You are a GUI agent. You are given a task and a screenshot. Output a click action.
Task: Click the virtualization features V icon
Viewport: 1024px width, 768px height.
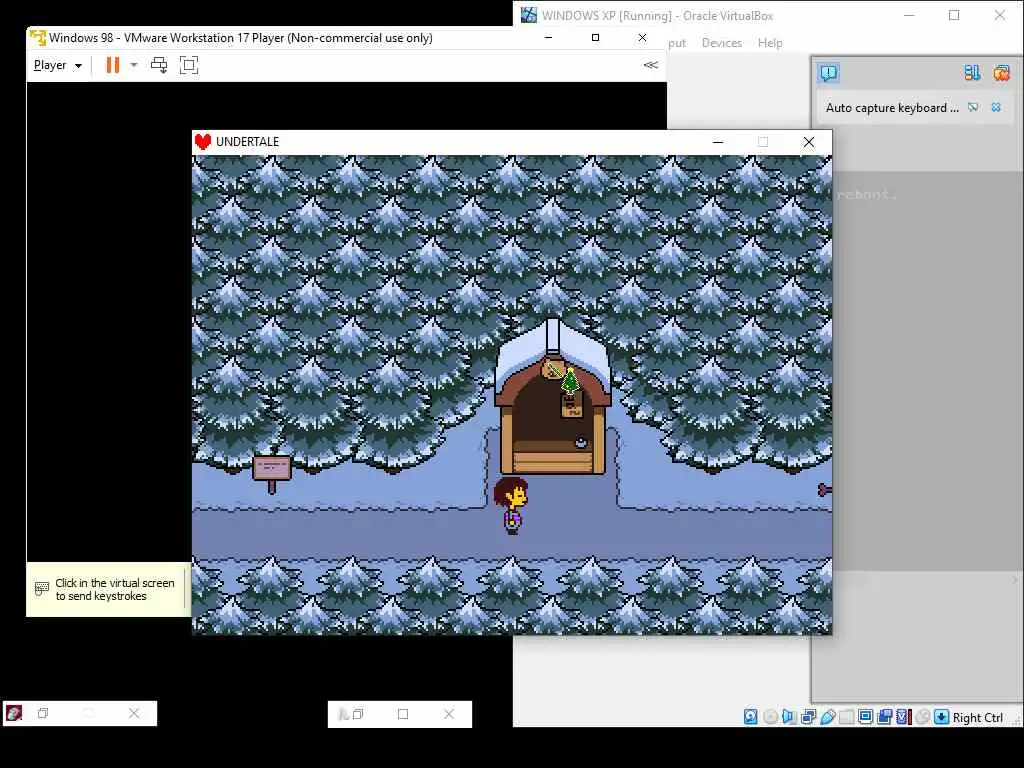[903, 717]
